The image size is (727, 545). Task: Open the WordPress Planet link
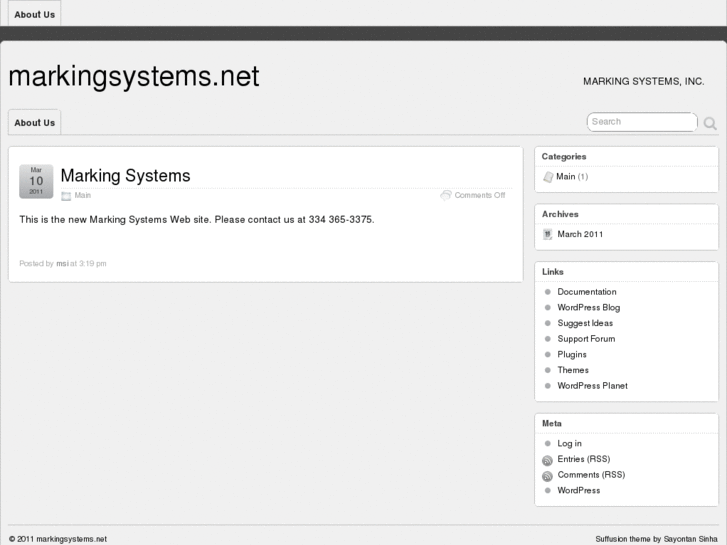click(x=593, y=385)
